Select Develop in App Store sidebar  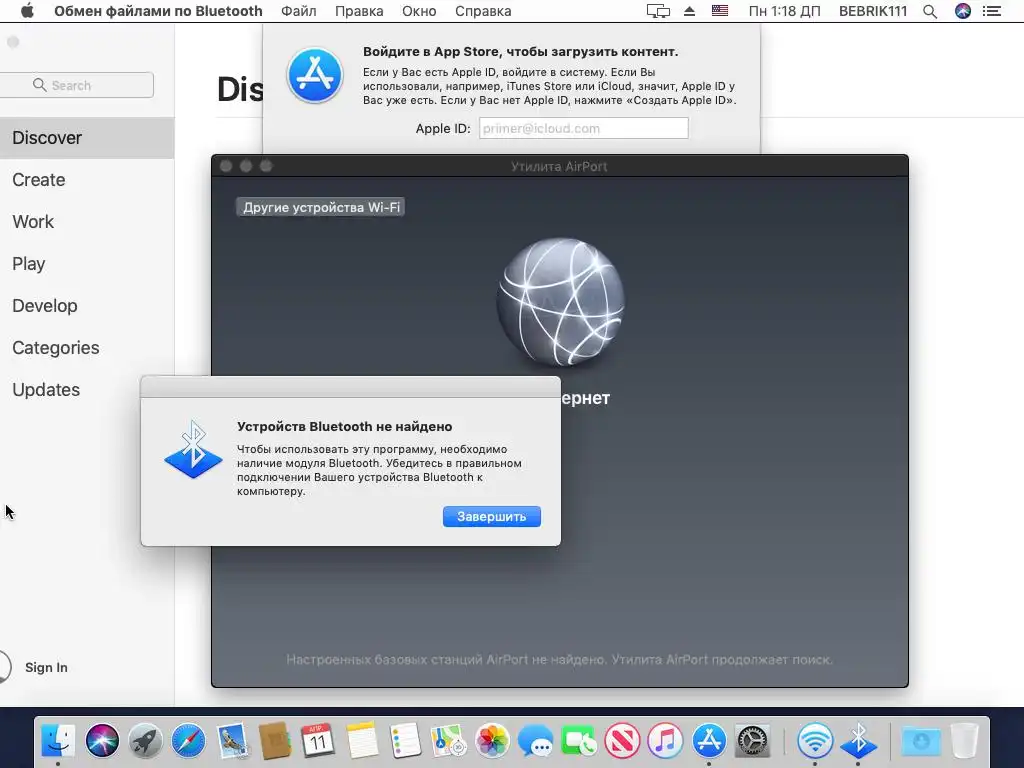(x=87, y=306)
